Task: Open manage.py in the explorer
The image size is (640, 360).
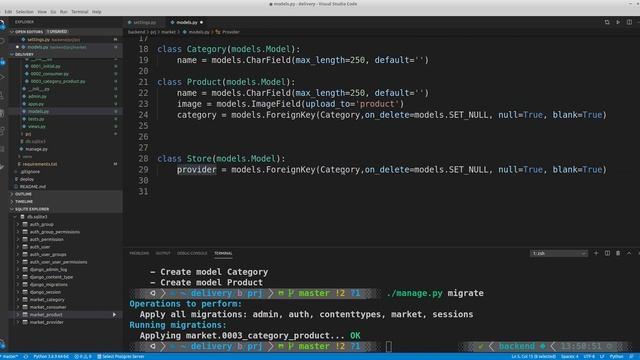Action: 36,149
